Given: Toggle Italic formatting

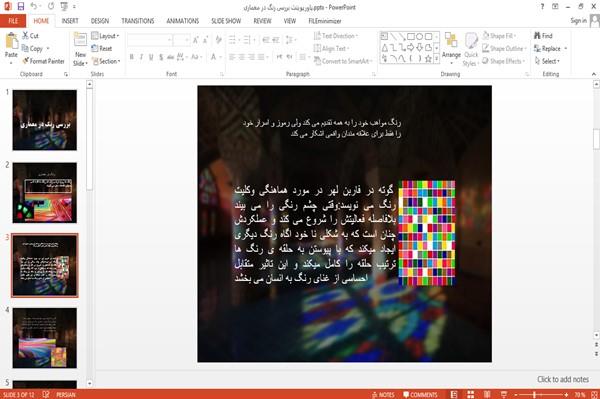Looking at the screenshot, I should 141,57.
